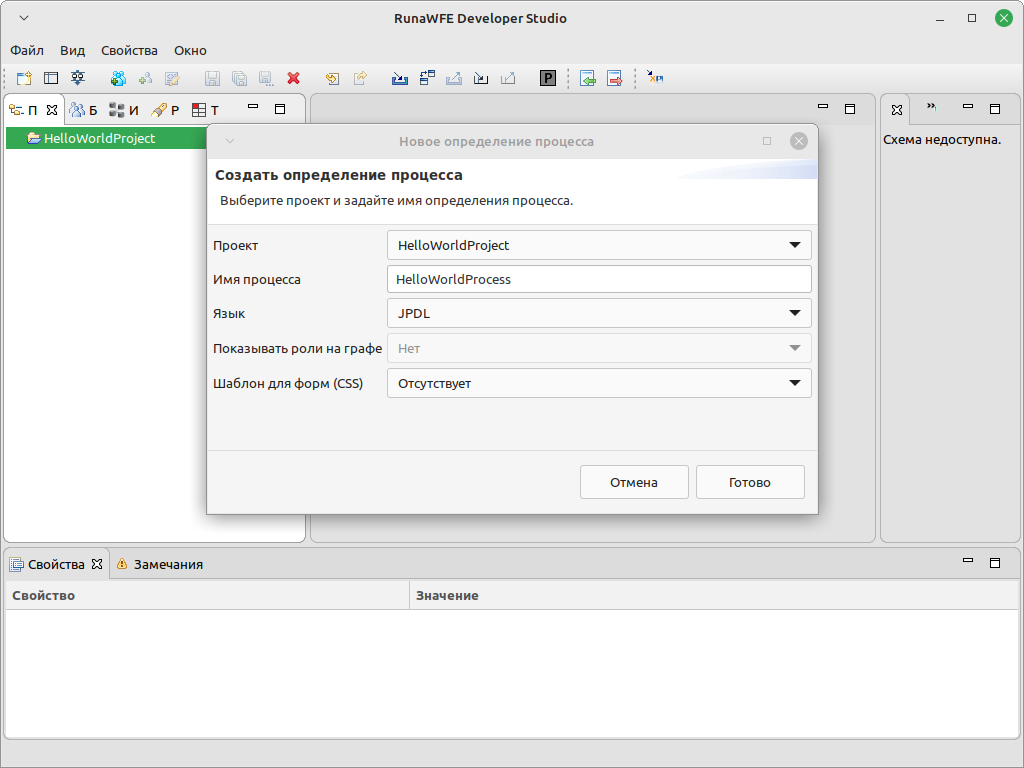Open the Вид menu
The image size is (1024, 768).
click(72, 50)
